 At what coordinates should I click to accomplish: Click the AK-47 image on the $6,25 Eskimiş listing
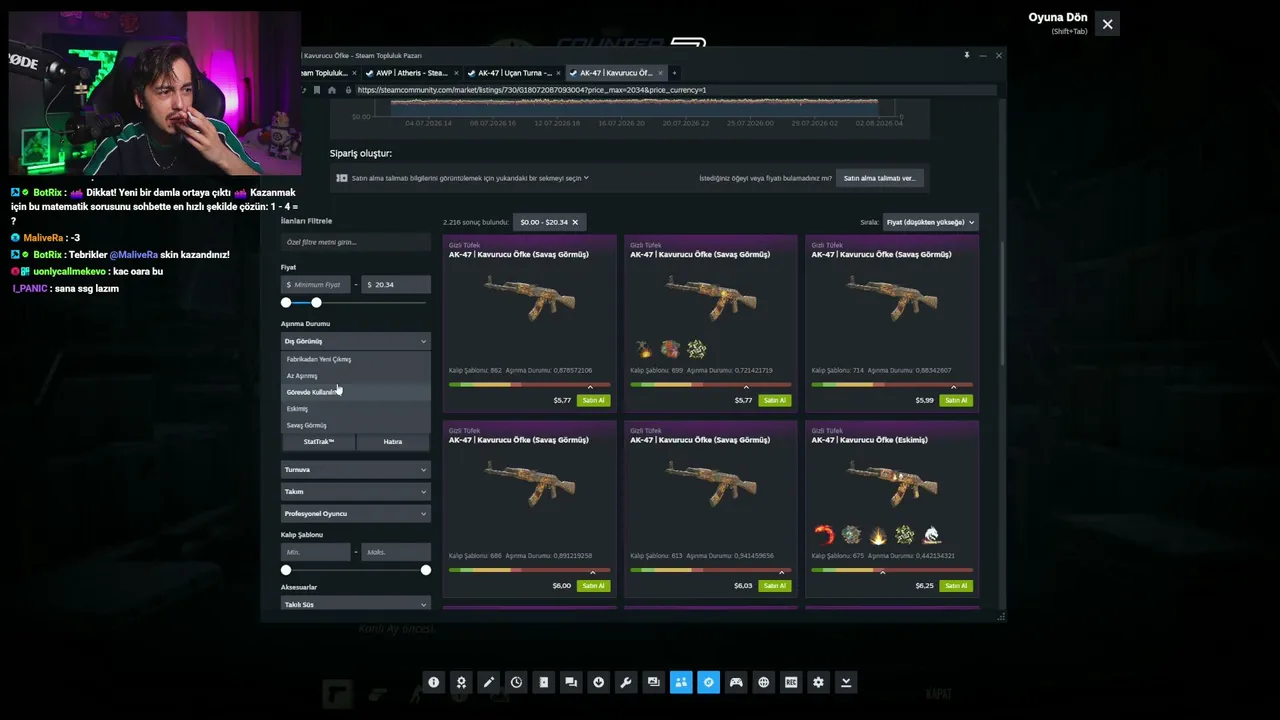892,483
